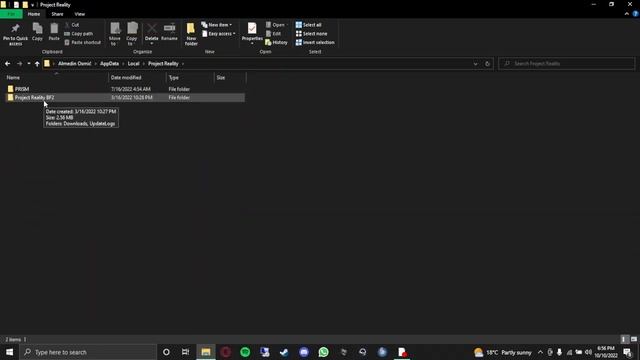Click Edit in the ribbon
This screenshot has width=640, height=360.
[x=273, y=33]
